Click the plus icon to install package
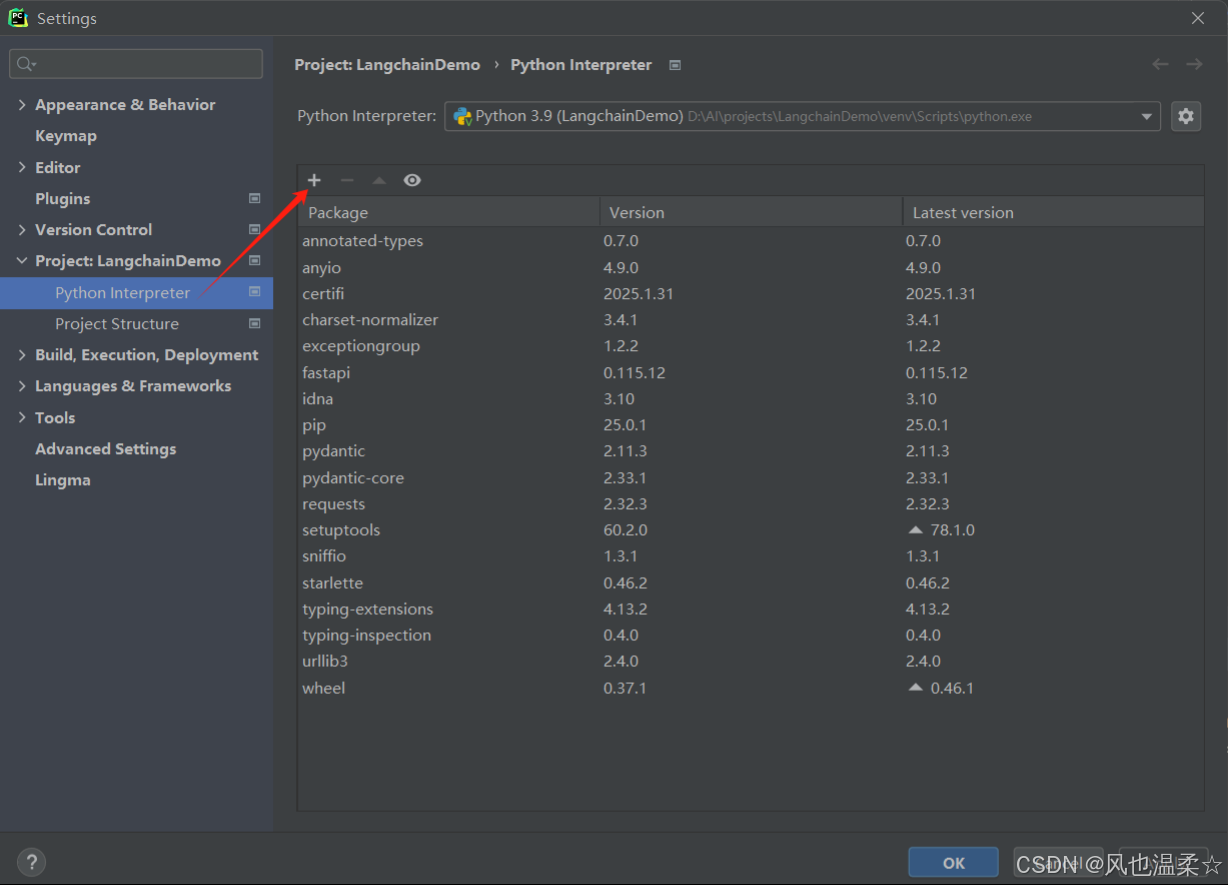The height and width of the screenshot is (885, 1228). pyautogui.click(x=314, y=180)
